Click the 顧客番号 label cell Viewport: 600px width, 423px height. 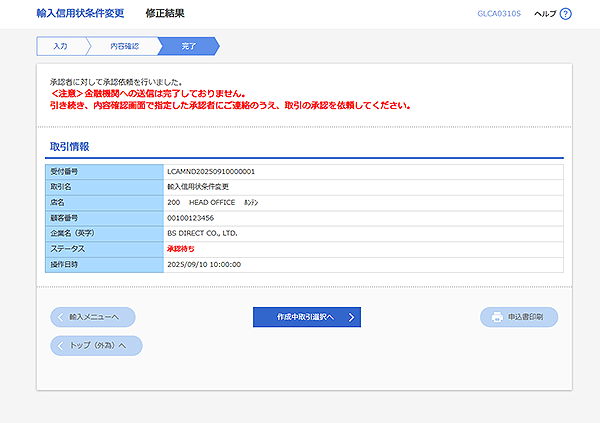[104, 218]
